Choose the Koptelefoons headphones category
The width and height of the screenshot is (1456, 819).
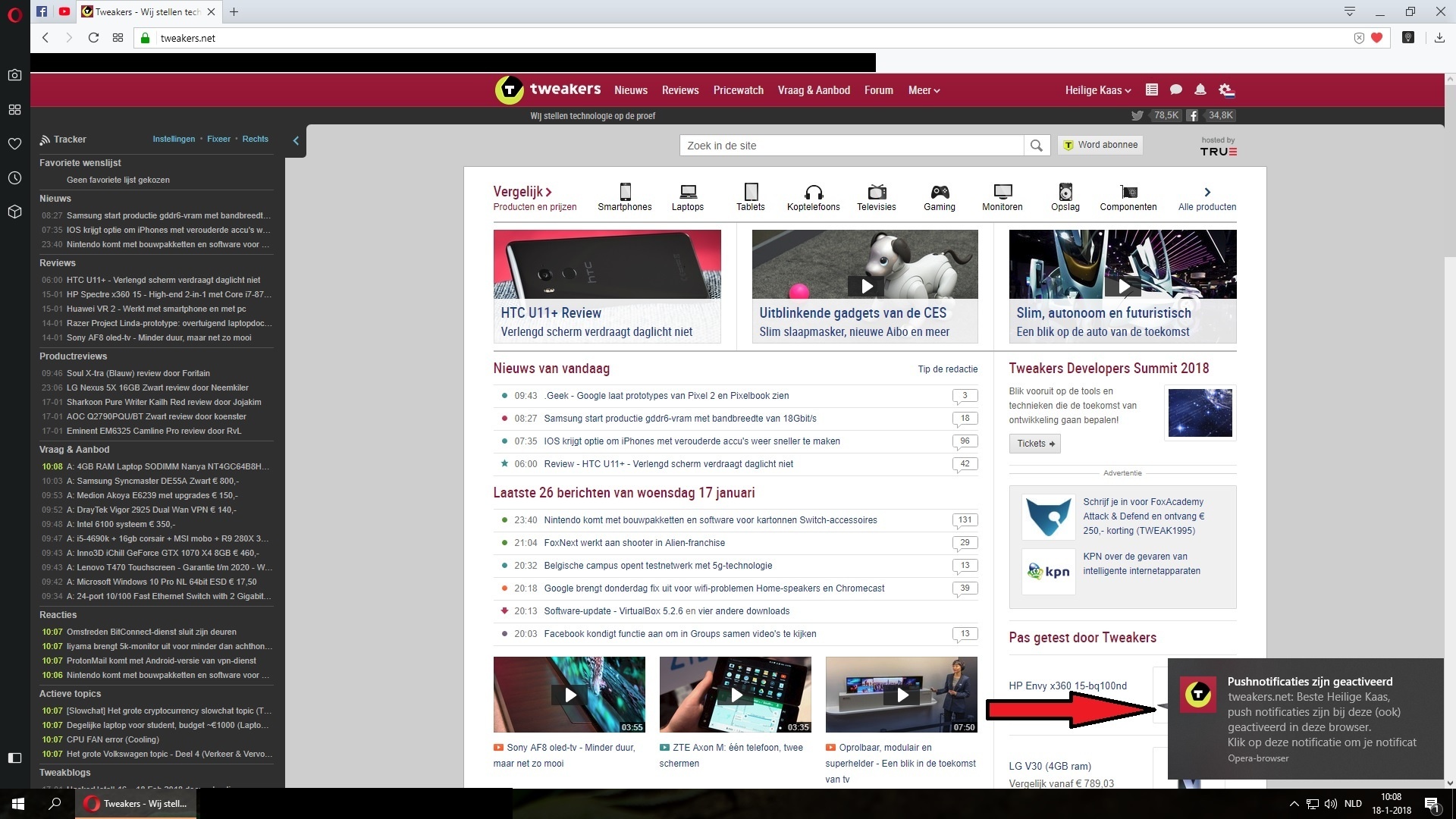813,192
